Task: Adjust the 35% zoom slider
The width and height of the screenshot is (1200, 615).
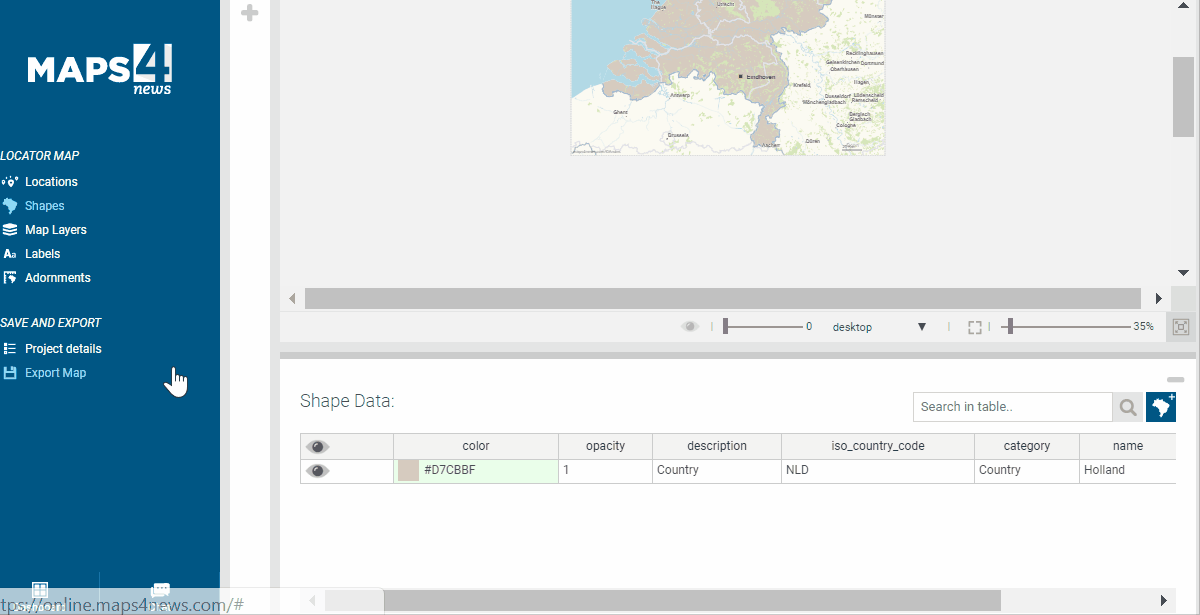Action: (1068, 327)
